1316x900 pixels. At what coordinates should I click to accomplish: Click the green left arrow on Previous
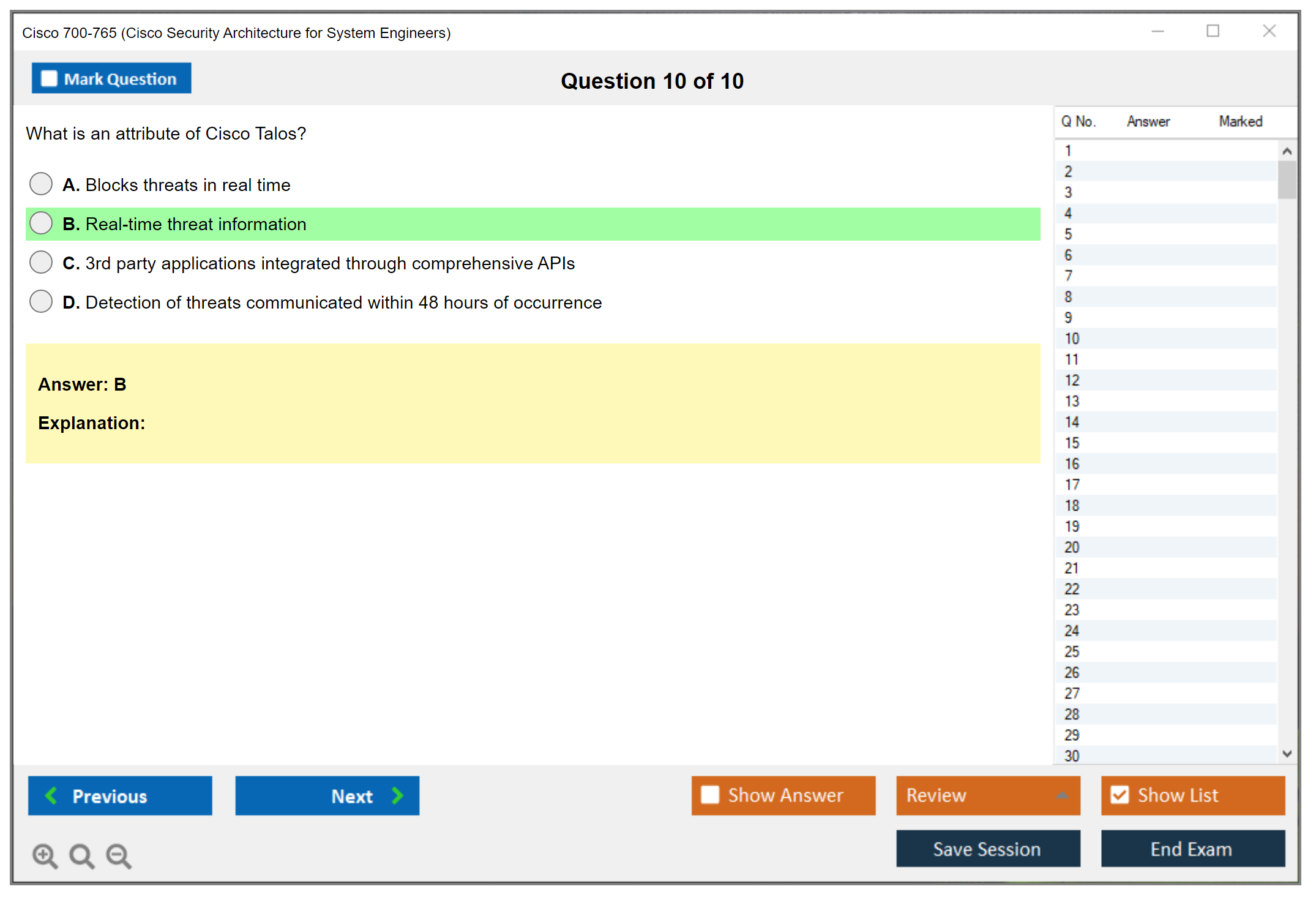click(51, 795)
